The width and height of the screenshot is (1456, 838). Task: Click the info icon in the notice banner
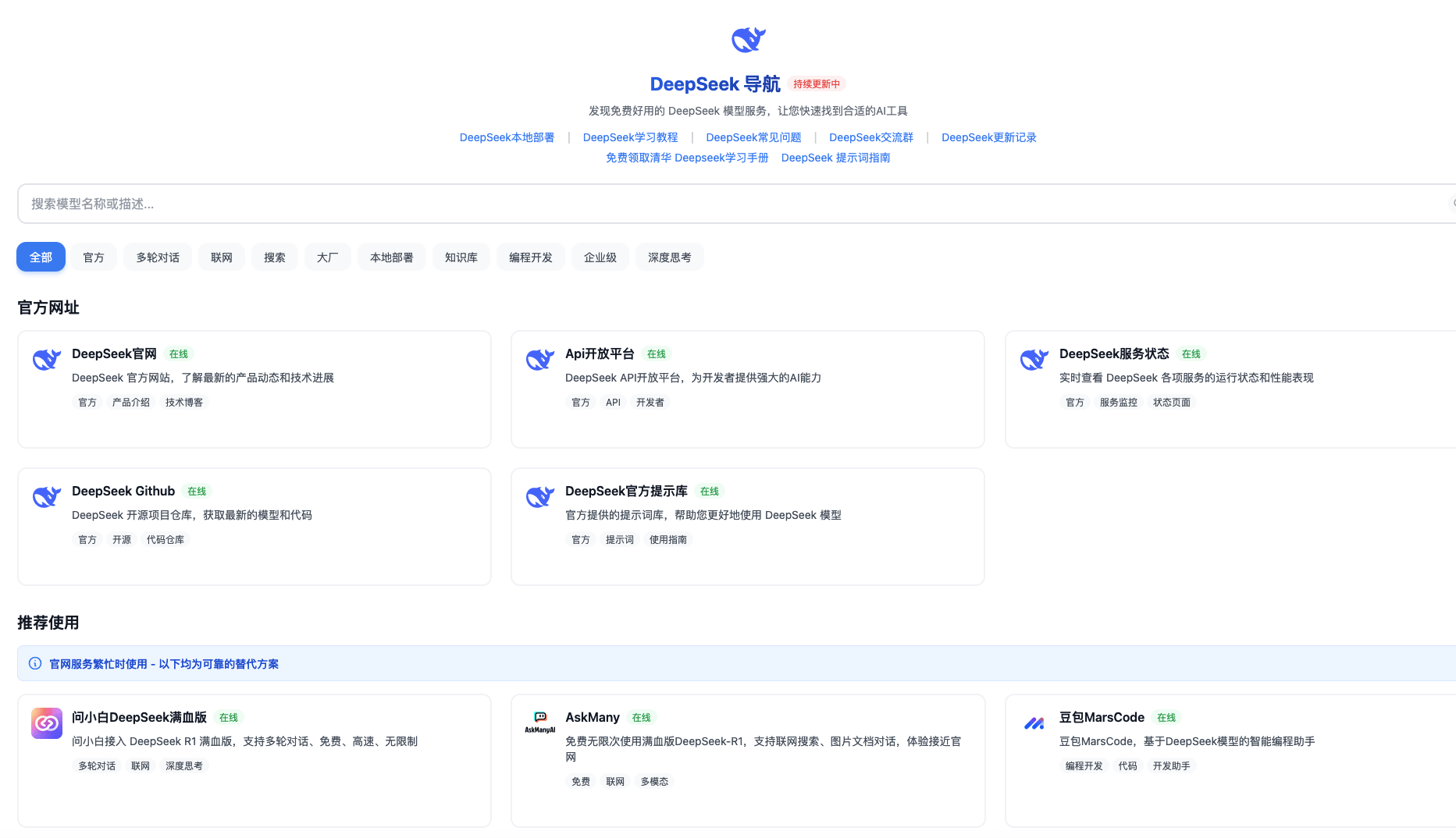click(x=35, y=663)
